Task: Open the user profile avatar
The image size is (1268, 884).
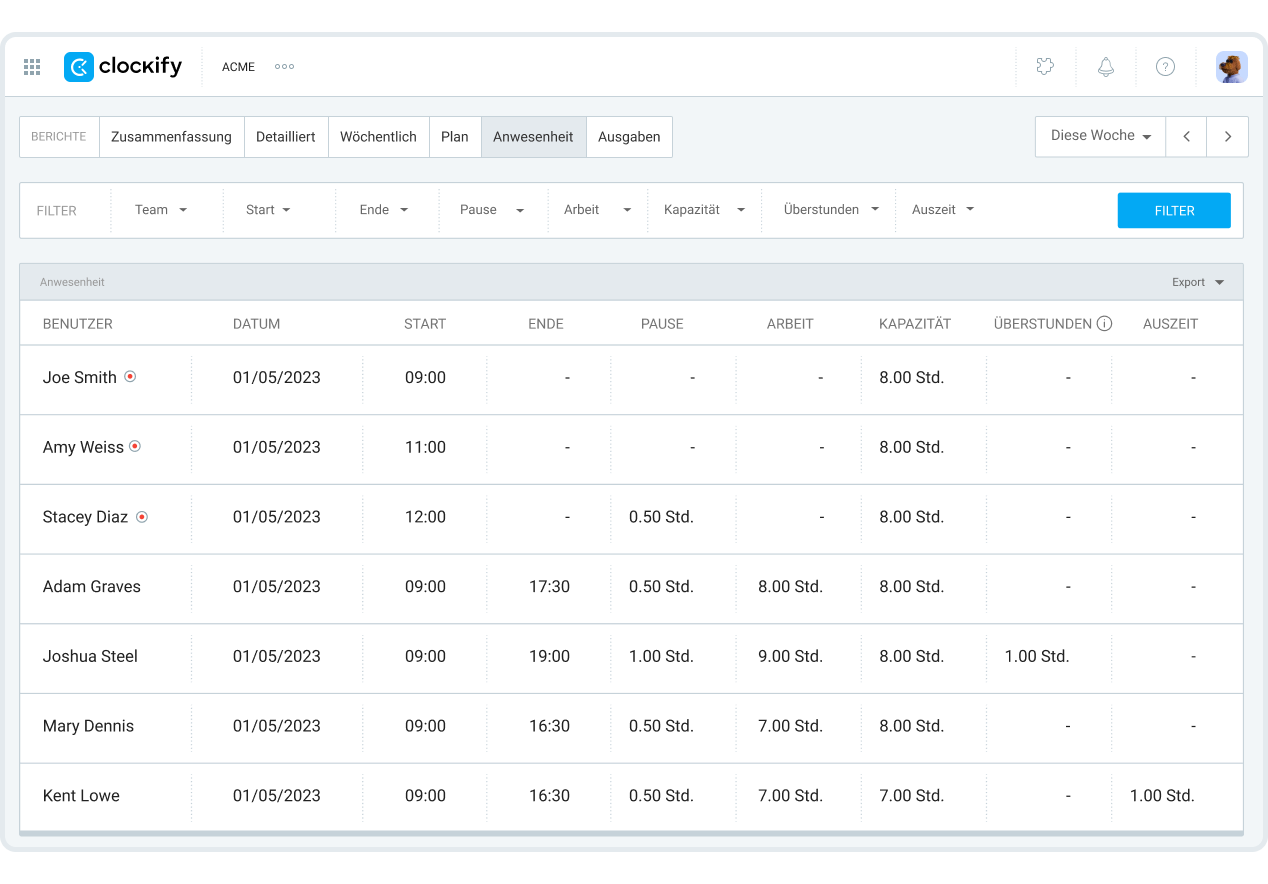Action: pos(1232,67)
